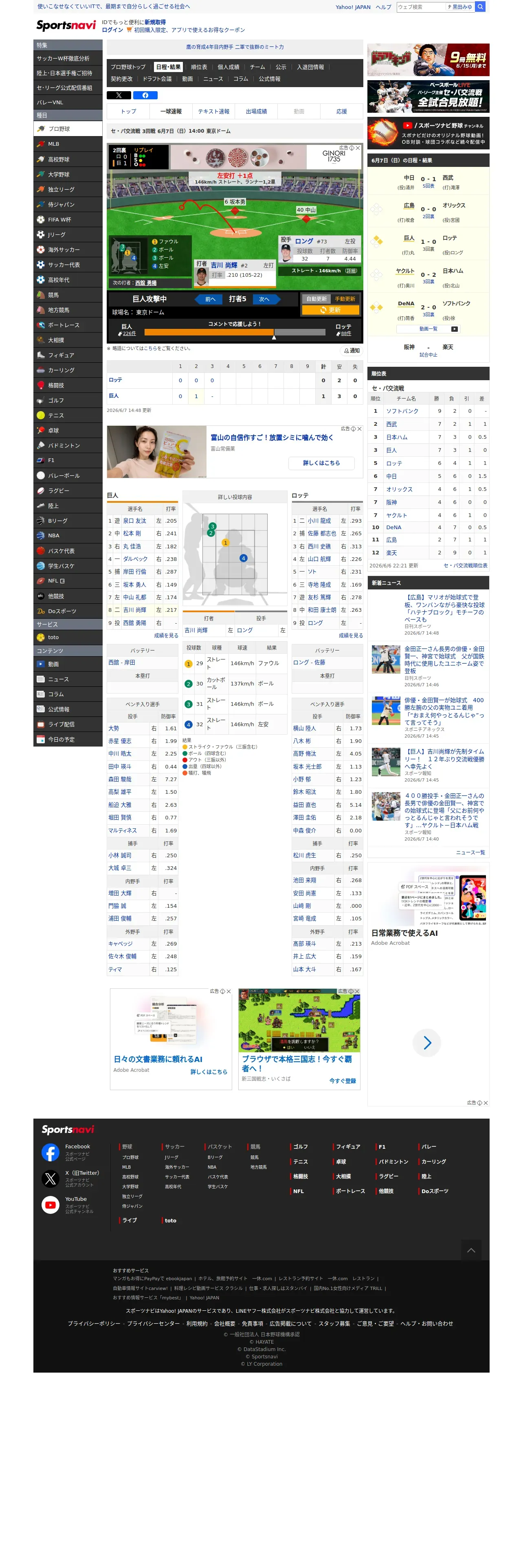Switch to 手動更新 mode

pyautogui.click(x=345, y=299)
